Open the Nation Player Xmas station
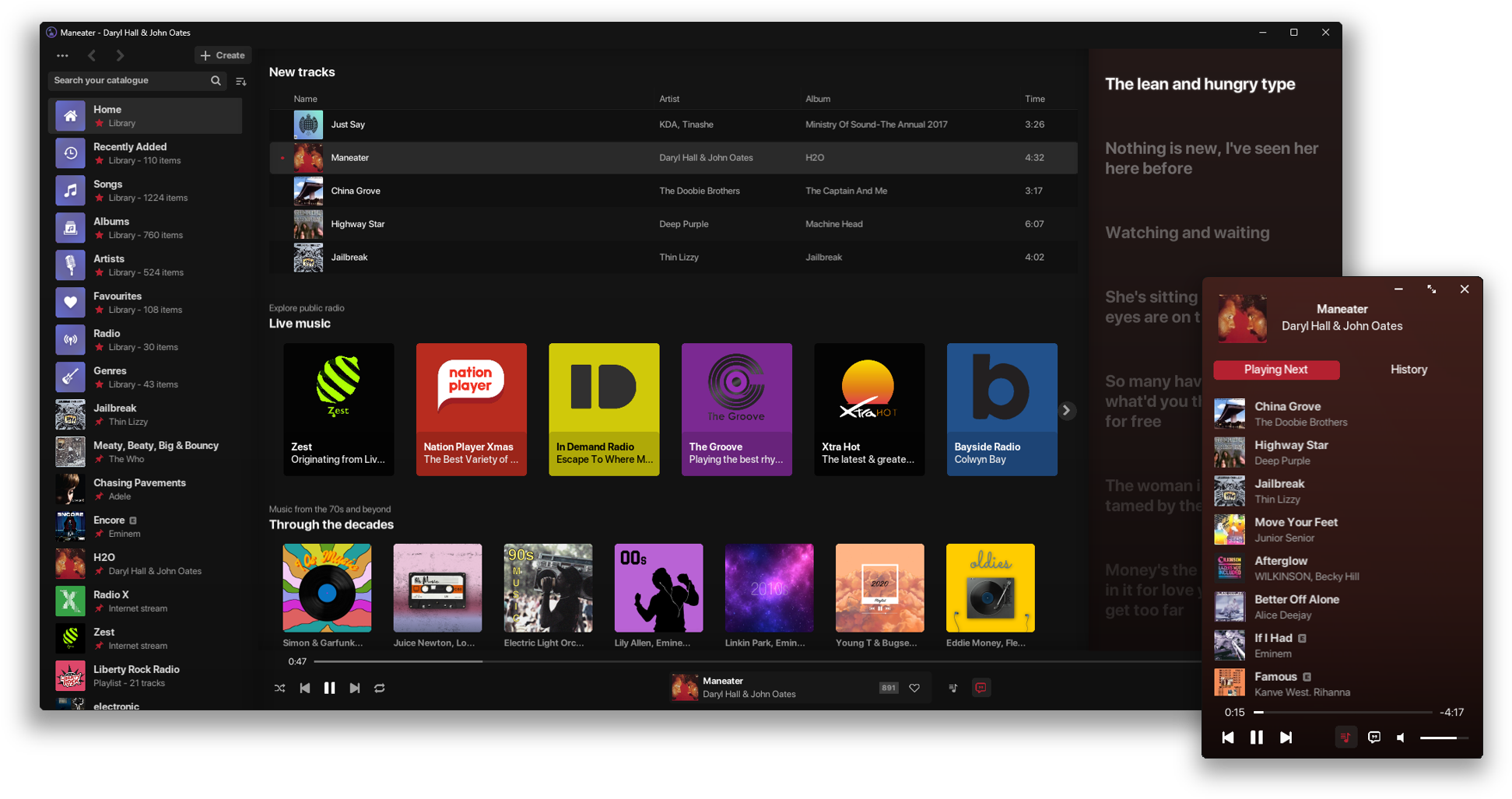The height and width of the screenshot is (799, 1512). click(472, 409)
